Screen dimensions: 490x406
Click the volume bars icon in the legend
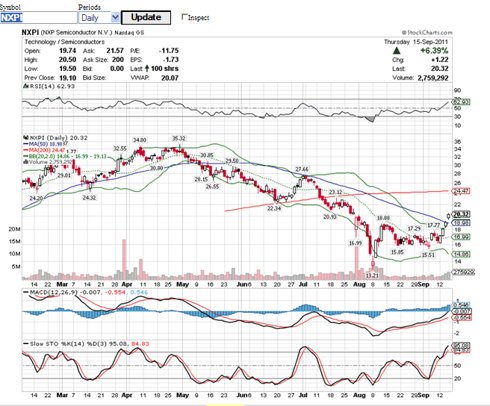click(x=25, y=162)
